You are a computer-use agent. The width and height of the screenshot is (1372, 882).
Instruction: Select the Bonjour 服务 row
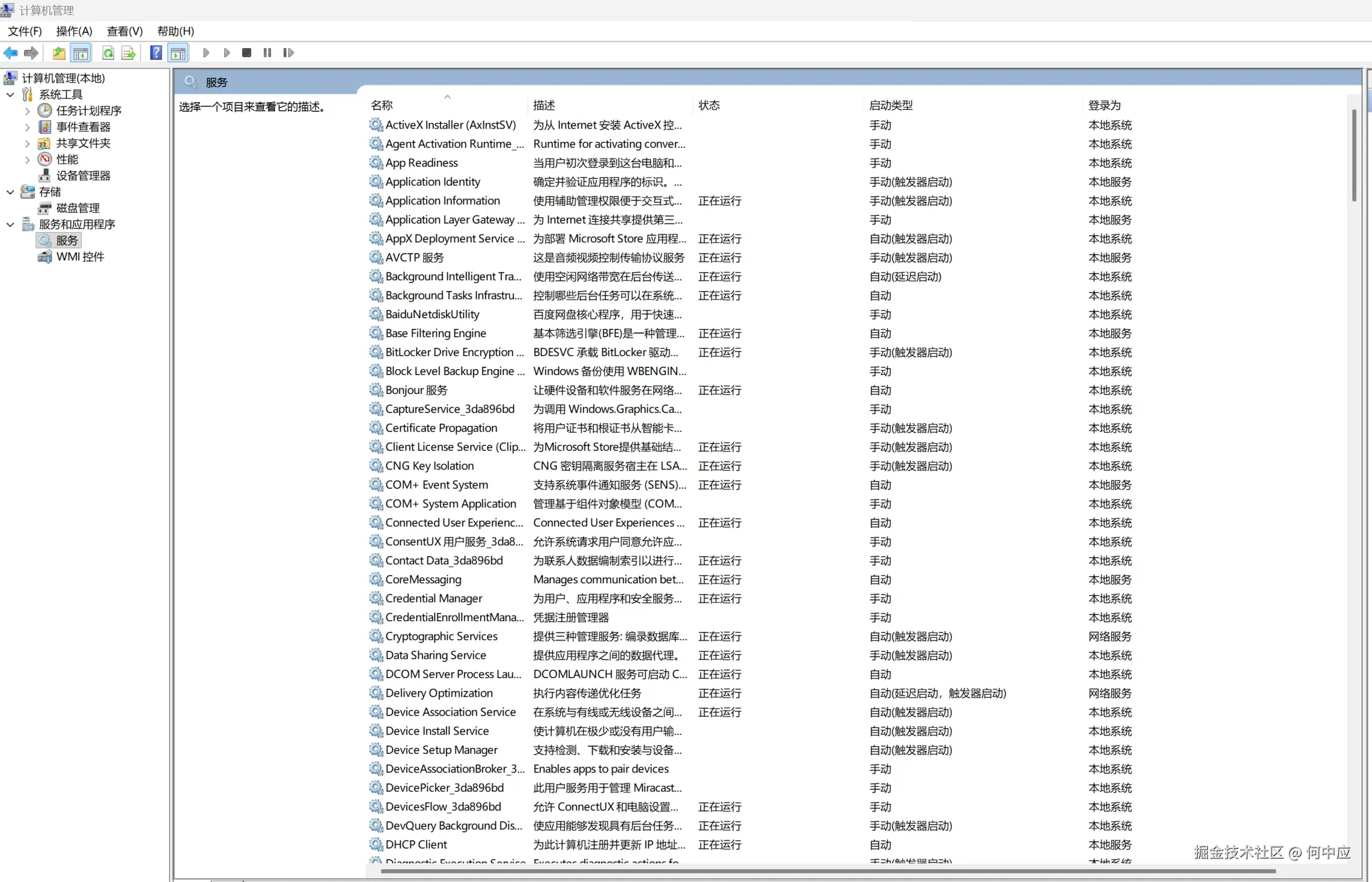(416, 390)
